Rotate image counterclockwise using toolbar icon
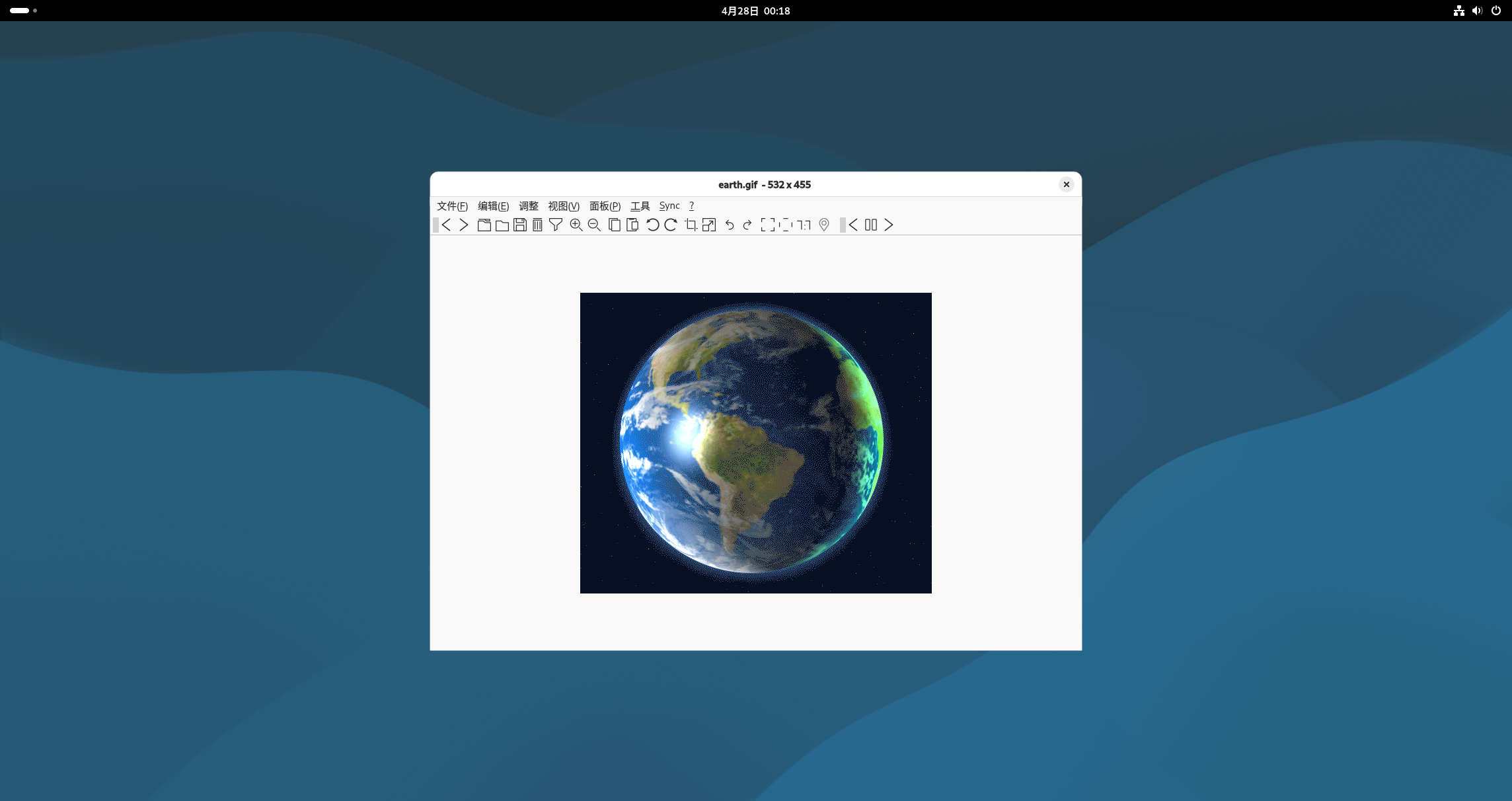The image size is (1512, 801). click(x=652, y=225)
